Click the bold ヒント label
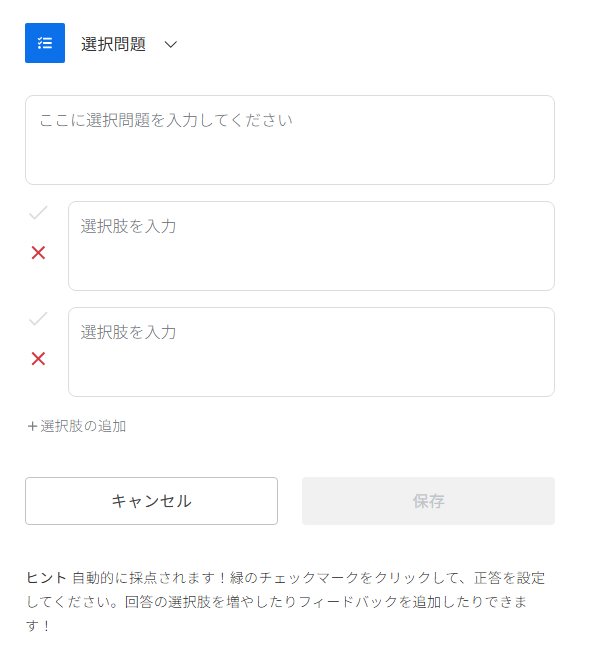This screenshot has height=656, width=601. coord(46,578)
